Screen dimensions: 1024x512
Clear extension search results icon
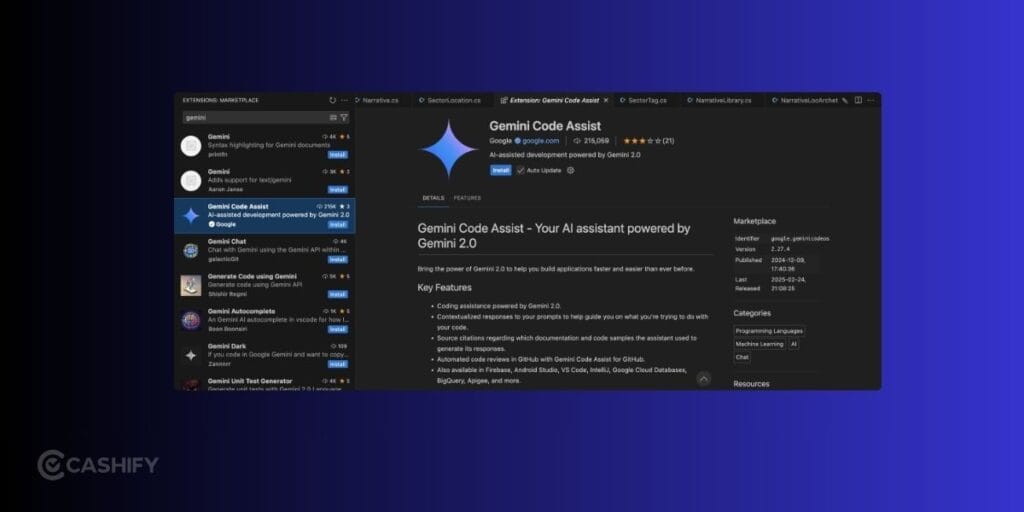pos(333,118)
